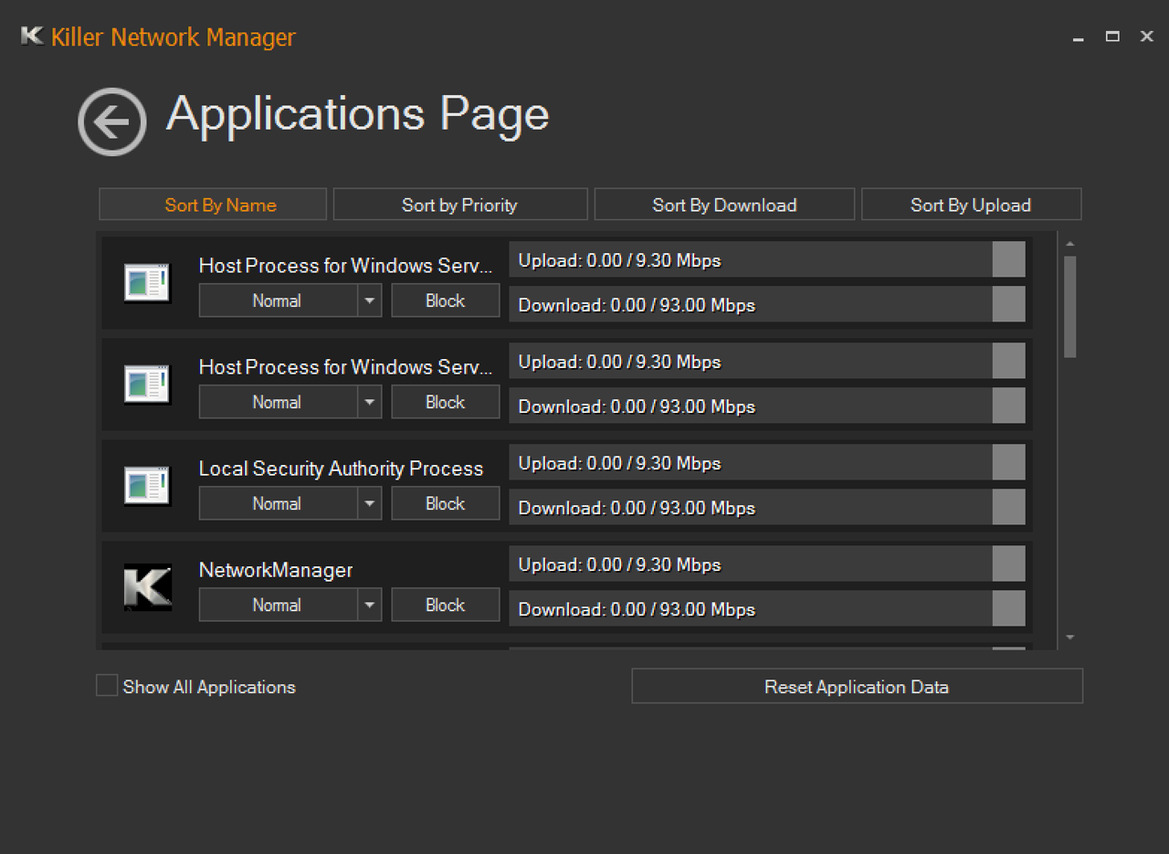Expand priority dropdown for Local Security Authority Process
Screen dimensions: 1169x854
pyautogui.click(x=369, y=503)
